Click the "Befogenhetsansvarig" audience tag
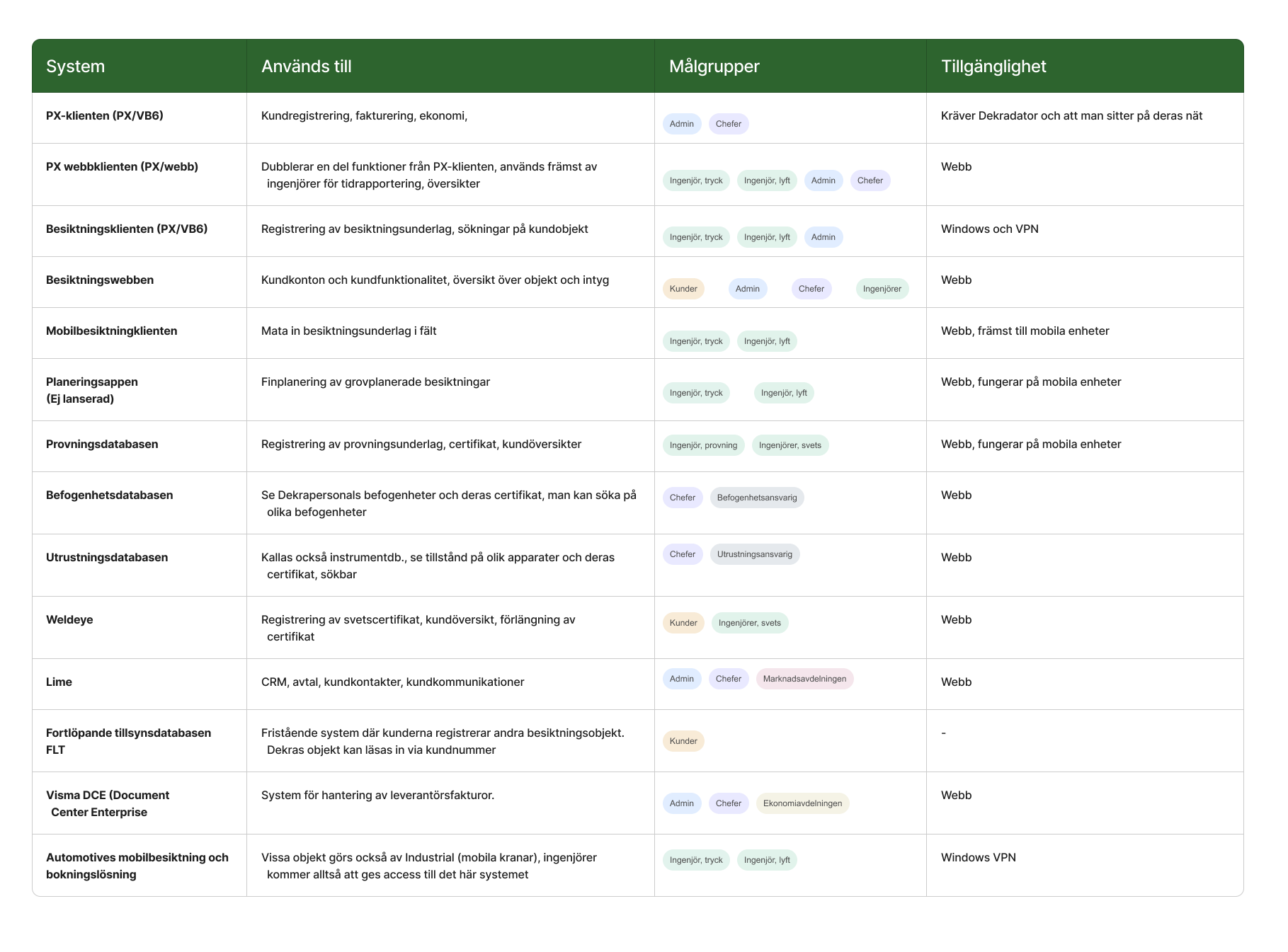 tap(757, 498)
